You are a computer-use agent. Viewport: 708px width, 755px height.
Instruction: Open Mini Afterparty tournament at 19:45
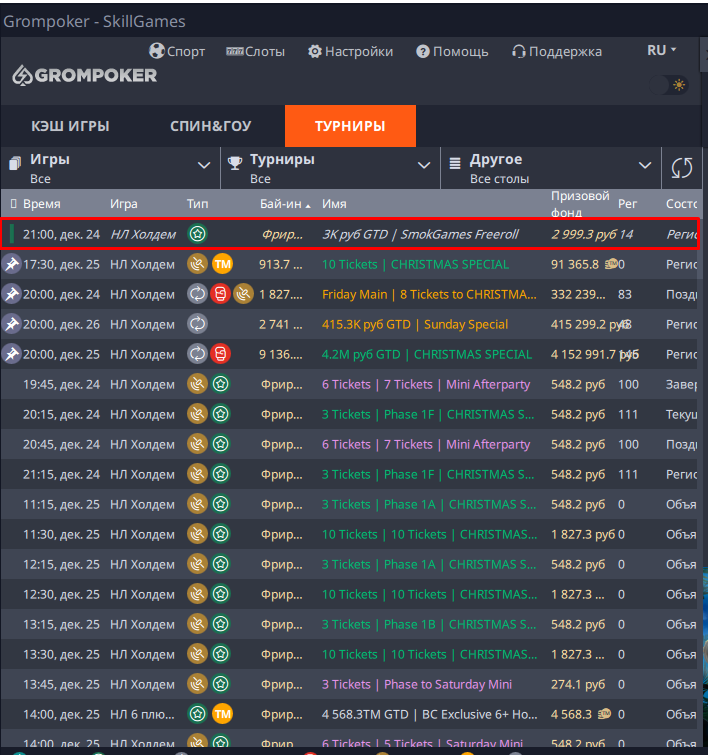coord(426,384)
